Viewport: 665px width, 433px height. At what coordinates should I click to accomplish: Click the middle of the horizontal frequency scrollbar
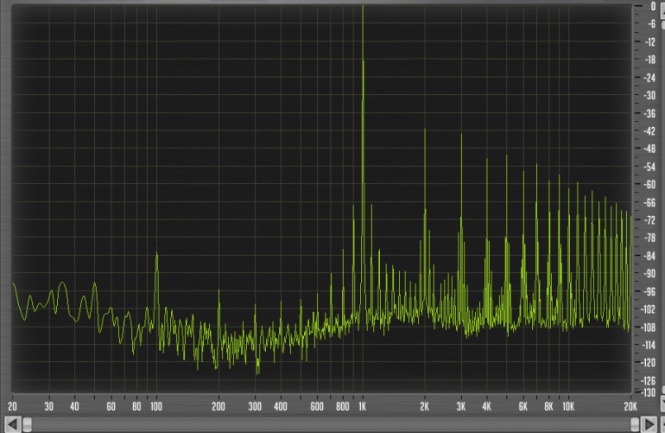[332, 427]
